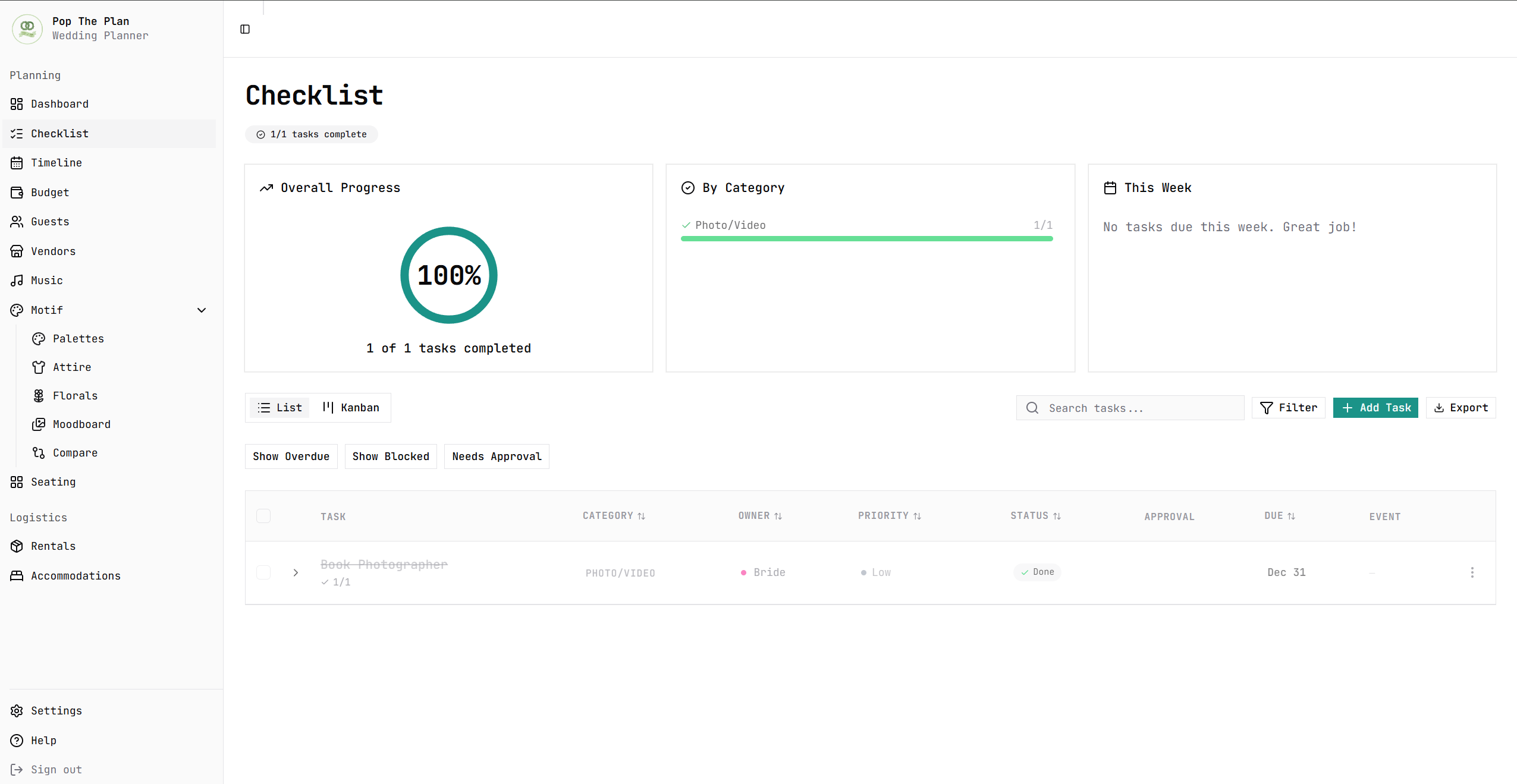Click the Music note icon
Image resolution: width=1517 pixels, height=784 pixels.
tap(17, 281)
